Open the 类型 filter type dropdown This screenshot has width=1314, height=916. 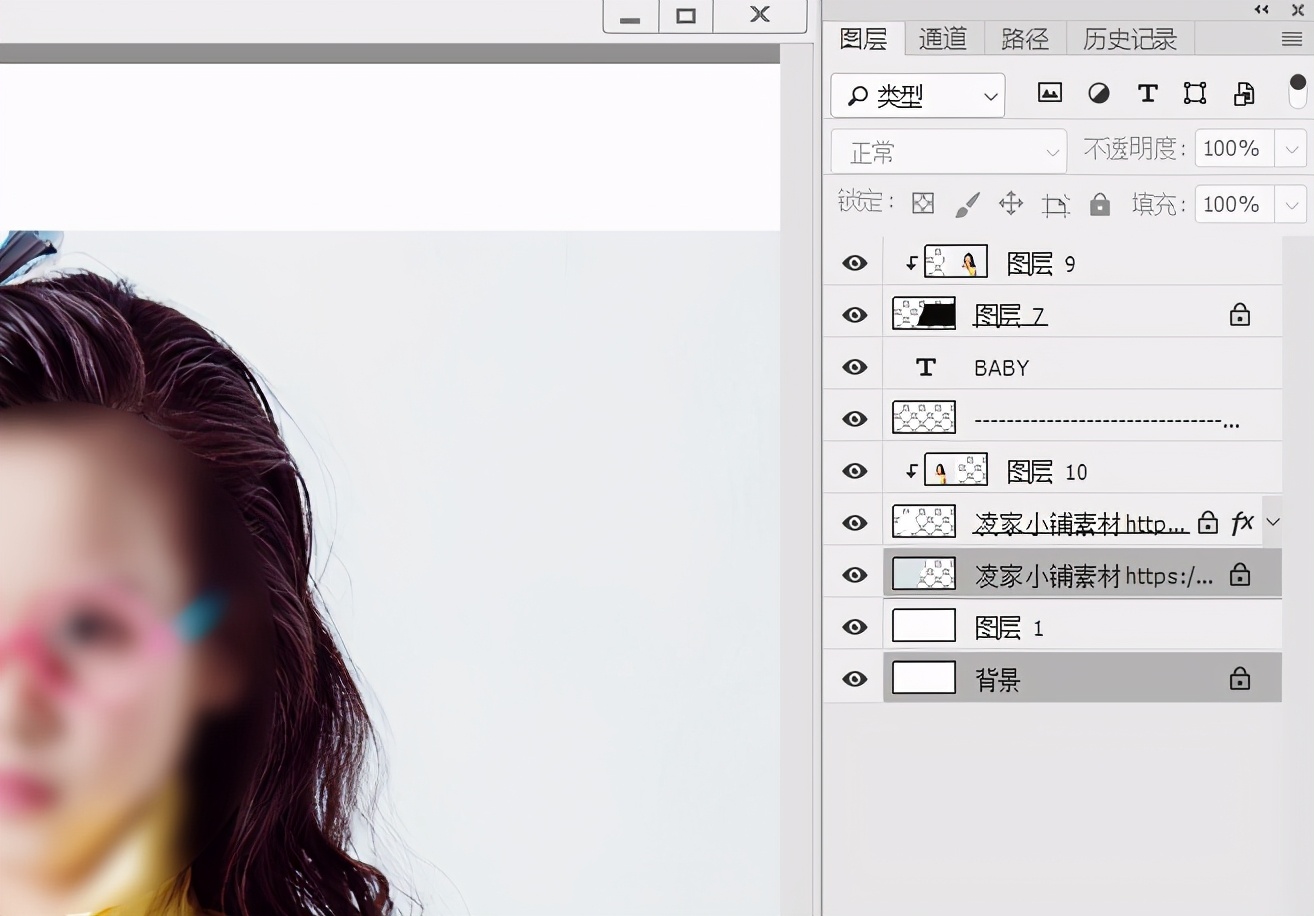click(917, 96)
